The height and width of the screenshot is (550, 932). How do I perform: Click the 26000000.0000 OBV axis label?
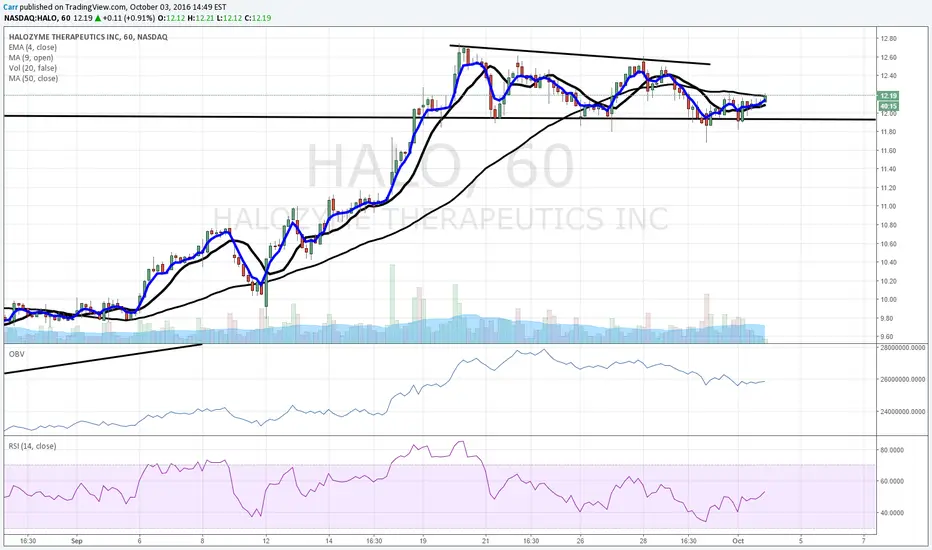903,379
